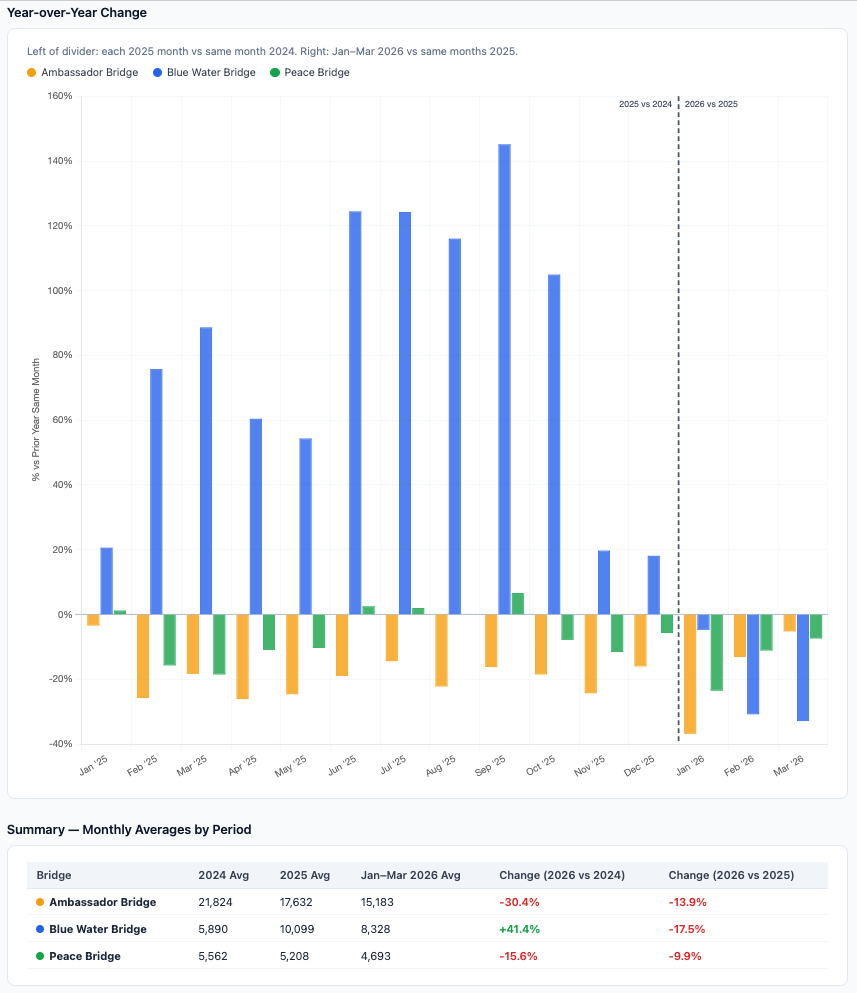The height and width of the screenshot is (993, 857).
Task: Select the Sep '25 Blue Water Bridge bar
Action: pos(505,379)
